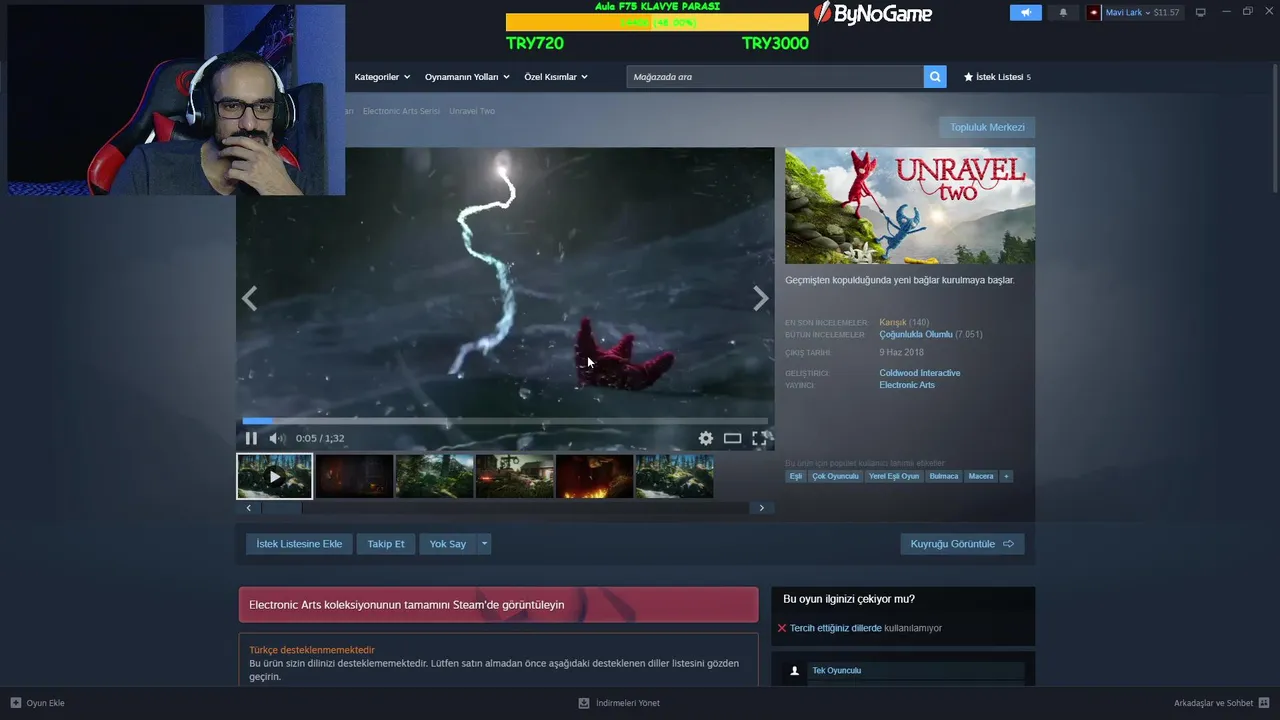The image size is (1280, 720).
Task: Expand Özel Kısımlar dropdown
Action: tap(556, 77)
